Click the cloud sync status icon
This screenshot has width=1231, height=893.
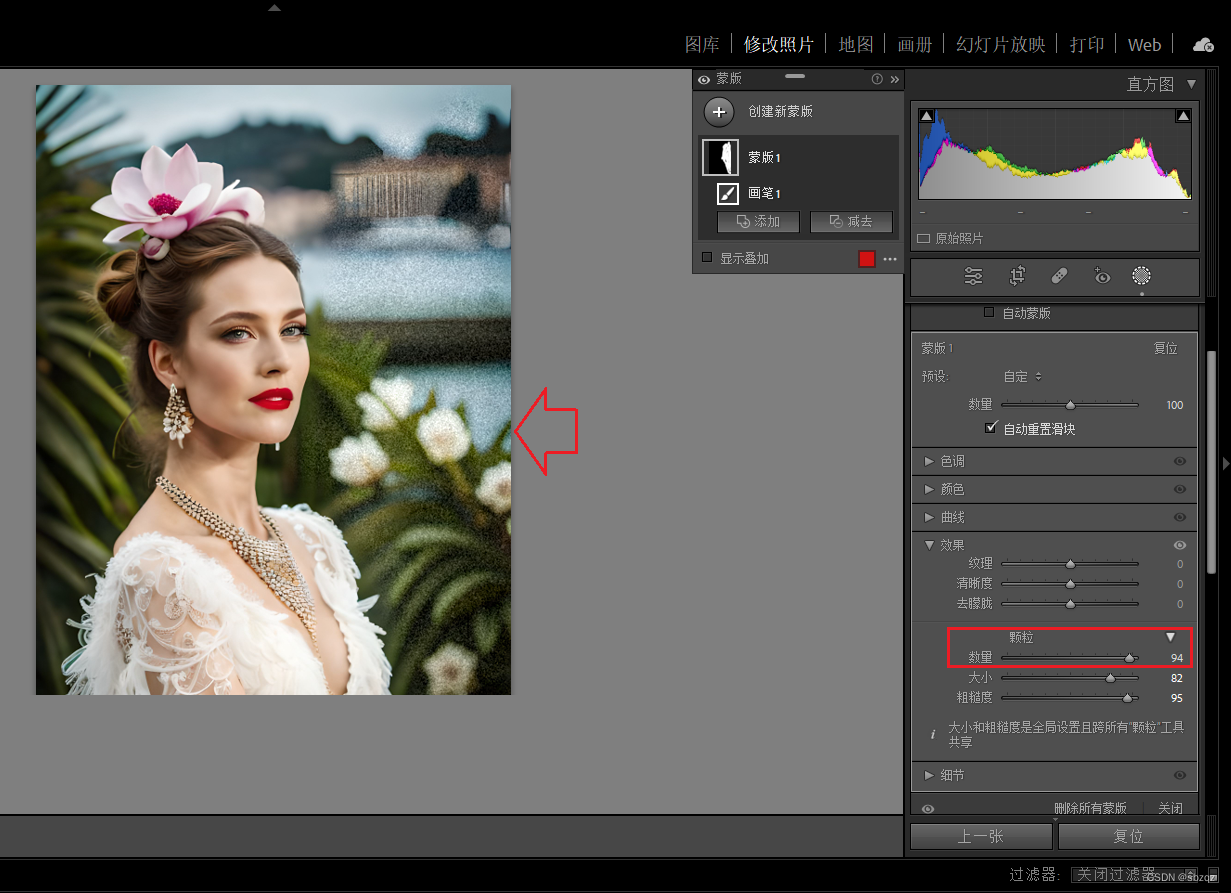[1204, 45]
